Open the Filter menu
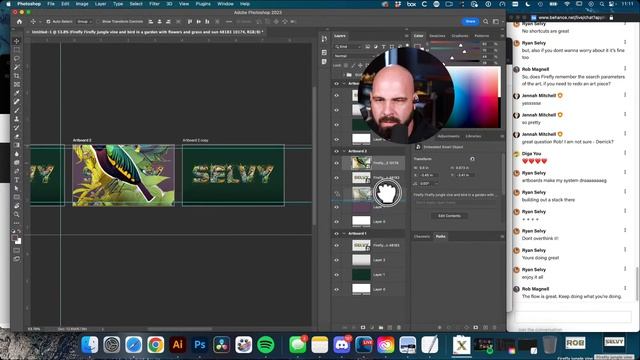 pos(154,4)
